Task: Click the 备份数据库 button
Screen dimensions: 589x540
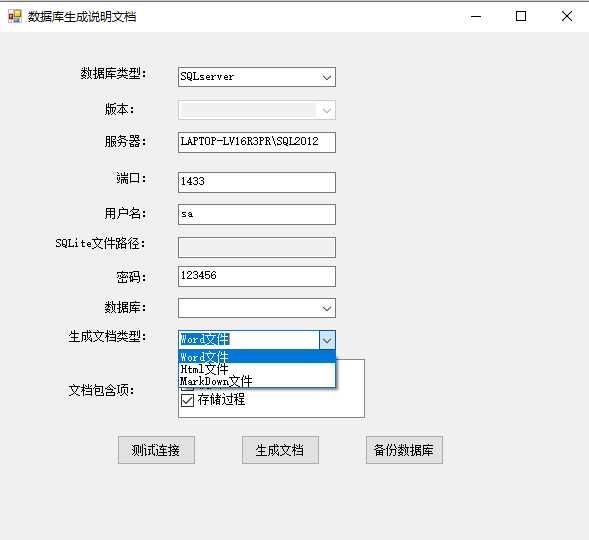Action: click(404, 450)
